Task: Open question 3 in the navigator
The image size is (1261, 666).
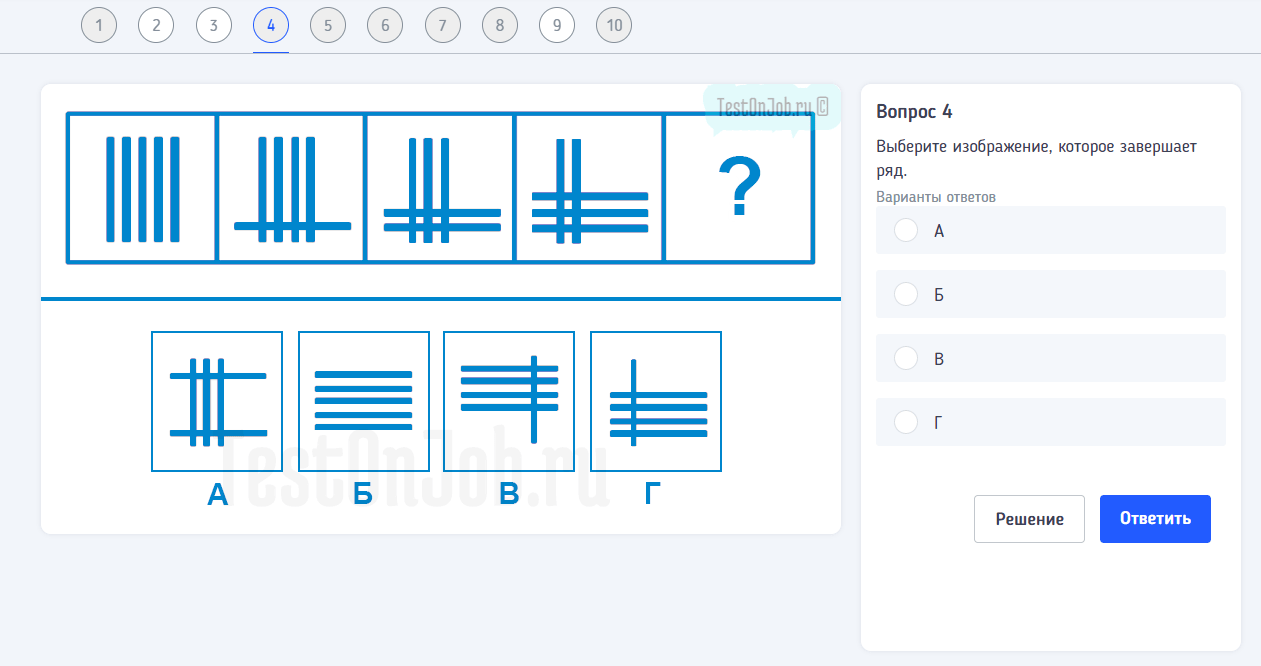Action: (214, 26)
